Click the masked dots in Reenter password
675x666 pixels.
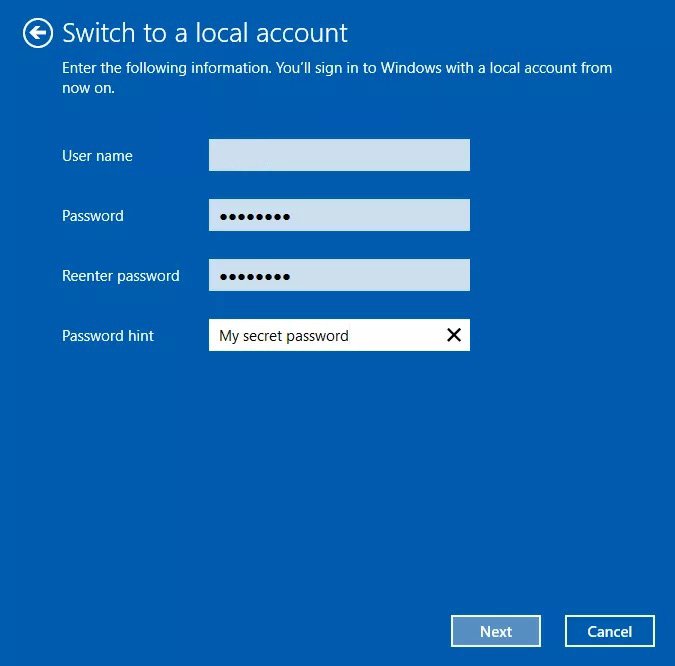pyautogui.click(x=254, y=276)
